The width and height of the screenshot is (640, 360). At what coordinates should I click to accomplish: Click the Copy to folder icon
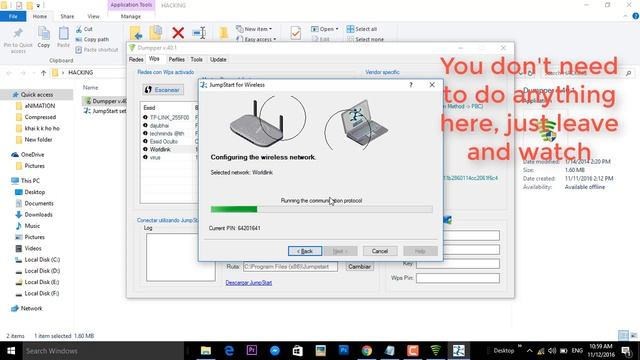tap(156, 33)
